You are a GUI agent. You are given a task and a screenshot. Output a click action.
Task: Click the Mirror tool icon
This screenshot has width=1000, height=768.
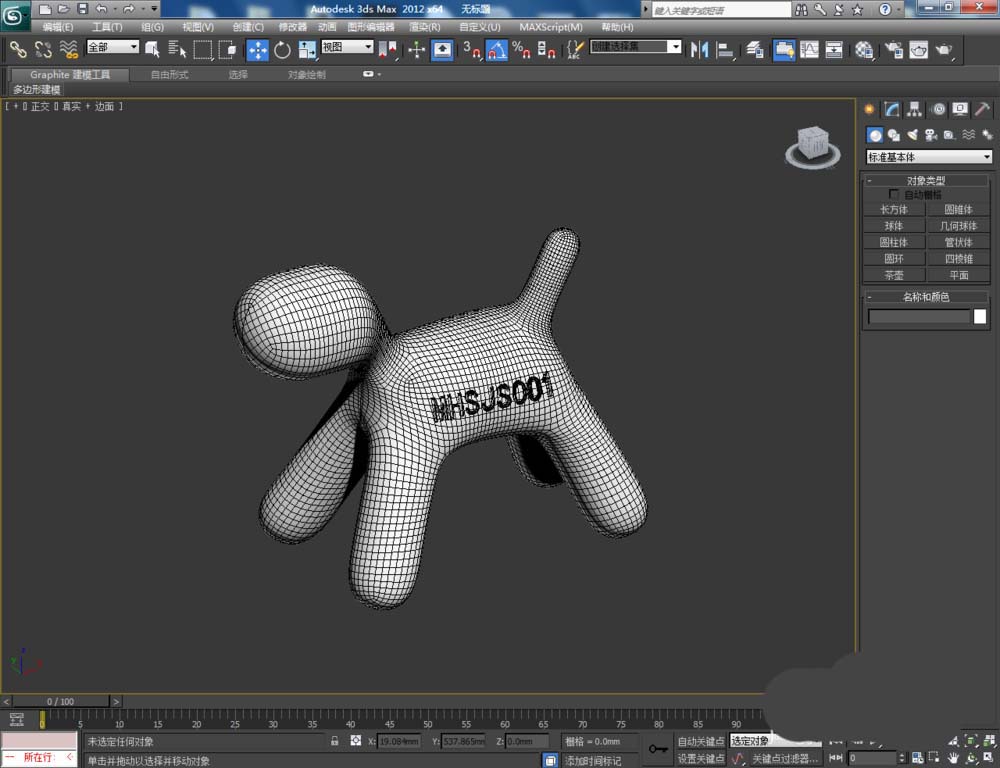700,50
